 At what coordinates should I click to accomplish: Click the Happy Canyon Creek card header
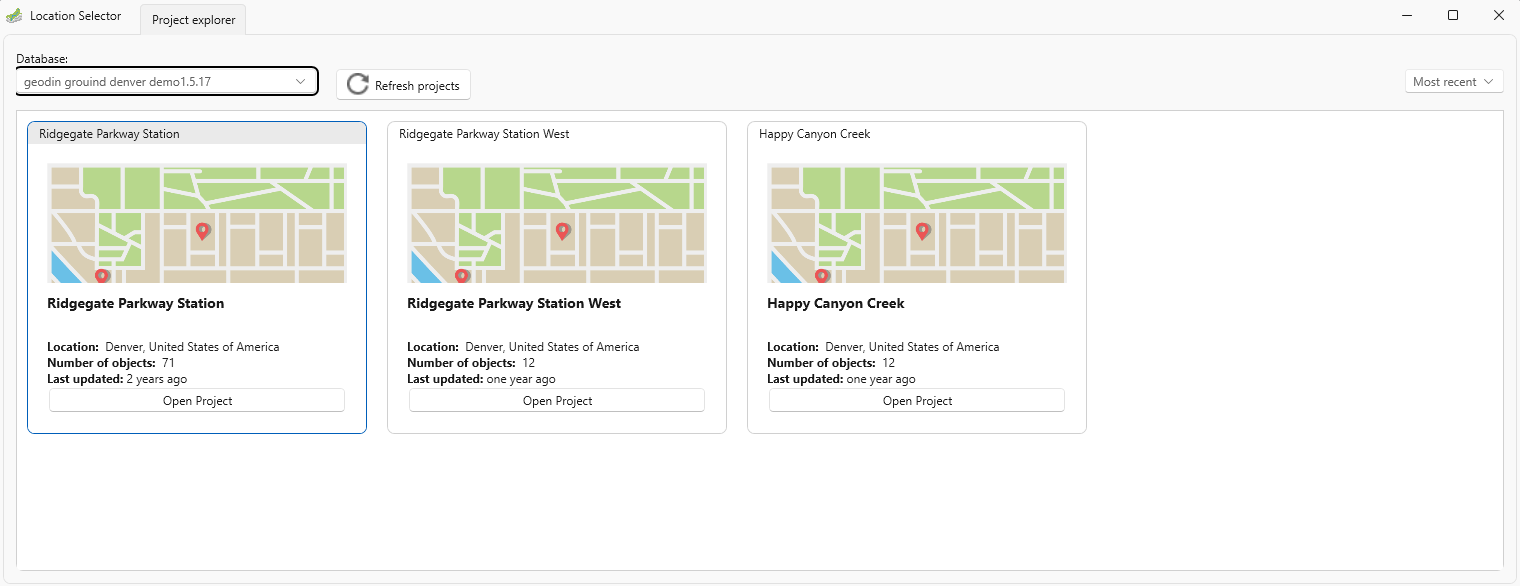pyautogui.click(x=917, y=134)
